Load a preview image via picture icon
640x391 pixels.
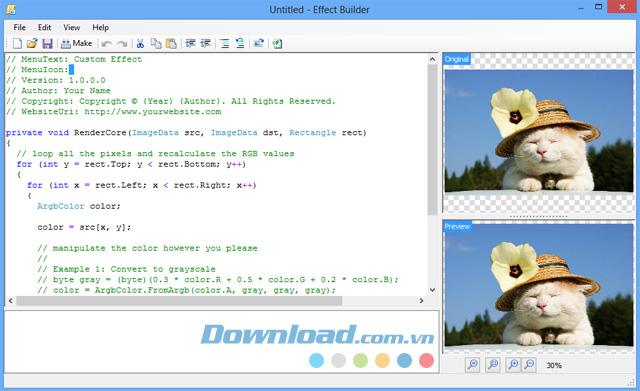tap(259, 43)
